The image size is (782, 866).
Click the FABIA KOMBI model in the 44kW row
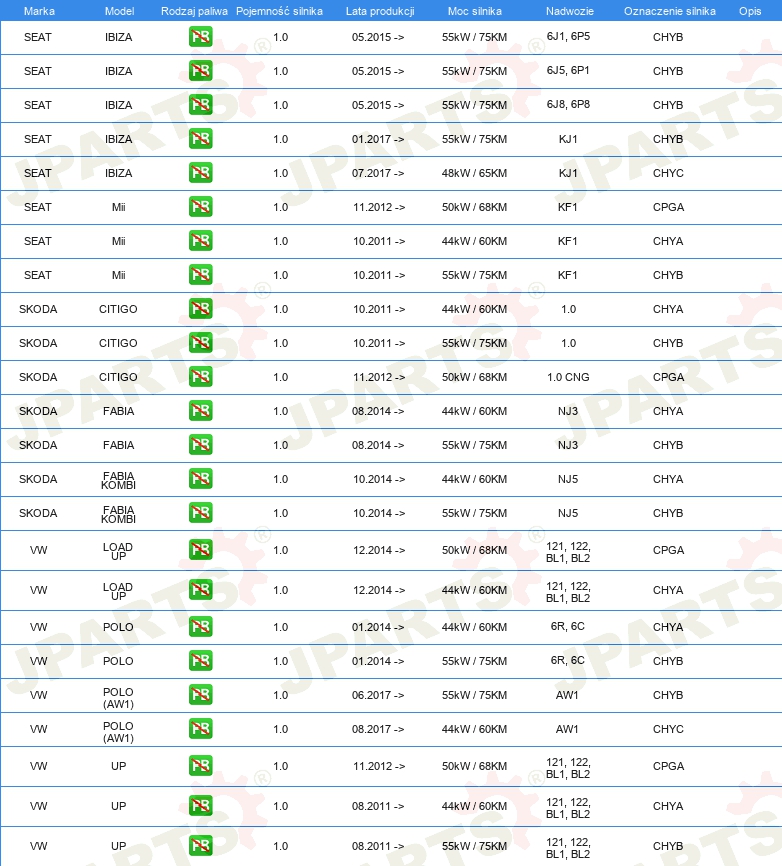(x=118, y=480)
